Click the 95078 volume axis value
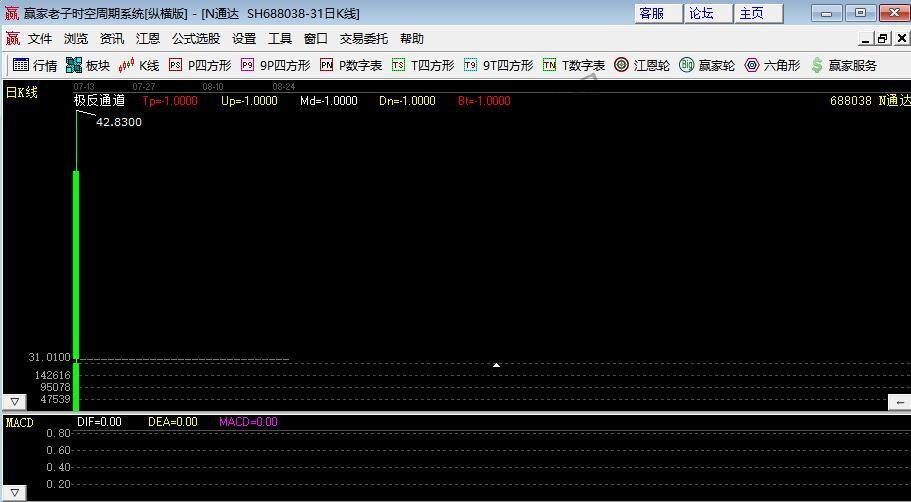 point(55,387)
